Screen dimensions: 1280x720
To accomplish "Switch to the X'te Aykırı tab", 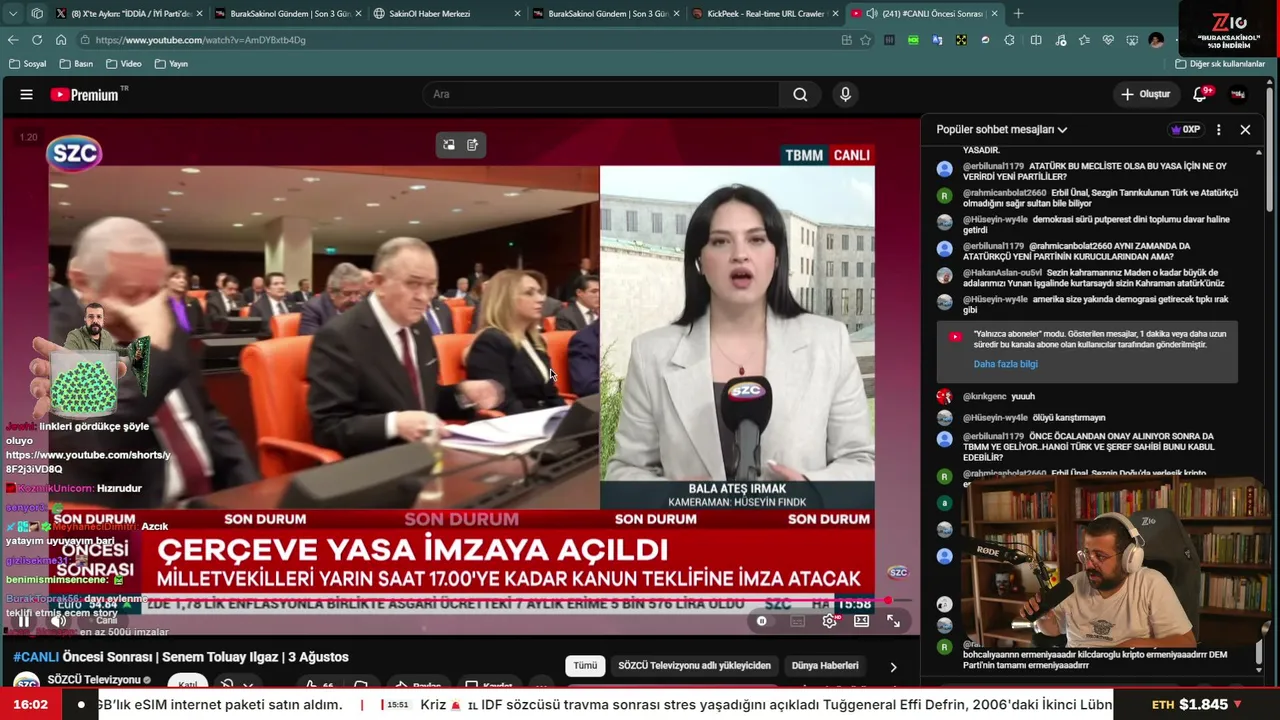I will [x=129, y=14].
